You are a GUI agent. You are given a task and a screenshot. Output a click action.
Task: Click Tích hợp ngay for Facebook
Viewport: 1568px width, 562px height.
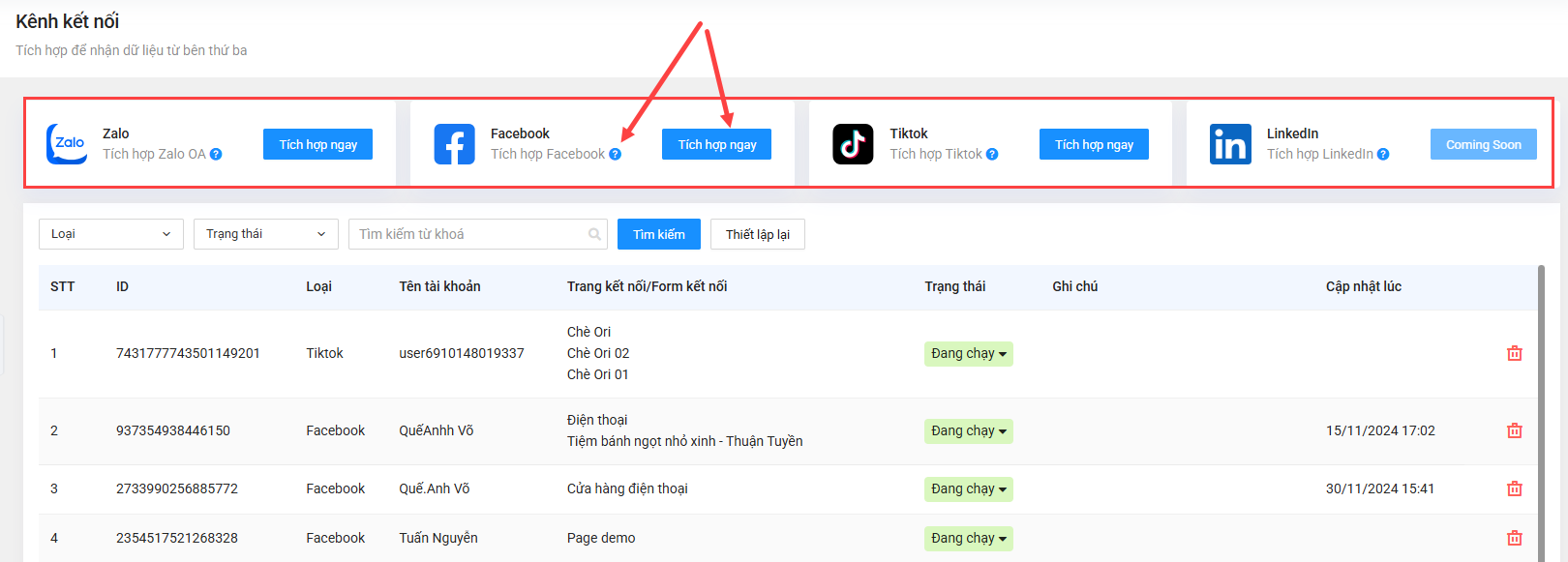point(716,144)
